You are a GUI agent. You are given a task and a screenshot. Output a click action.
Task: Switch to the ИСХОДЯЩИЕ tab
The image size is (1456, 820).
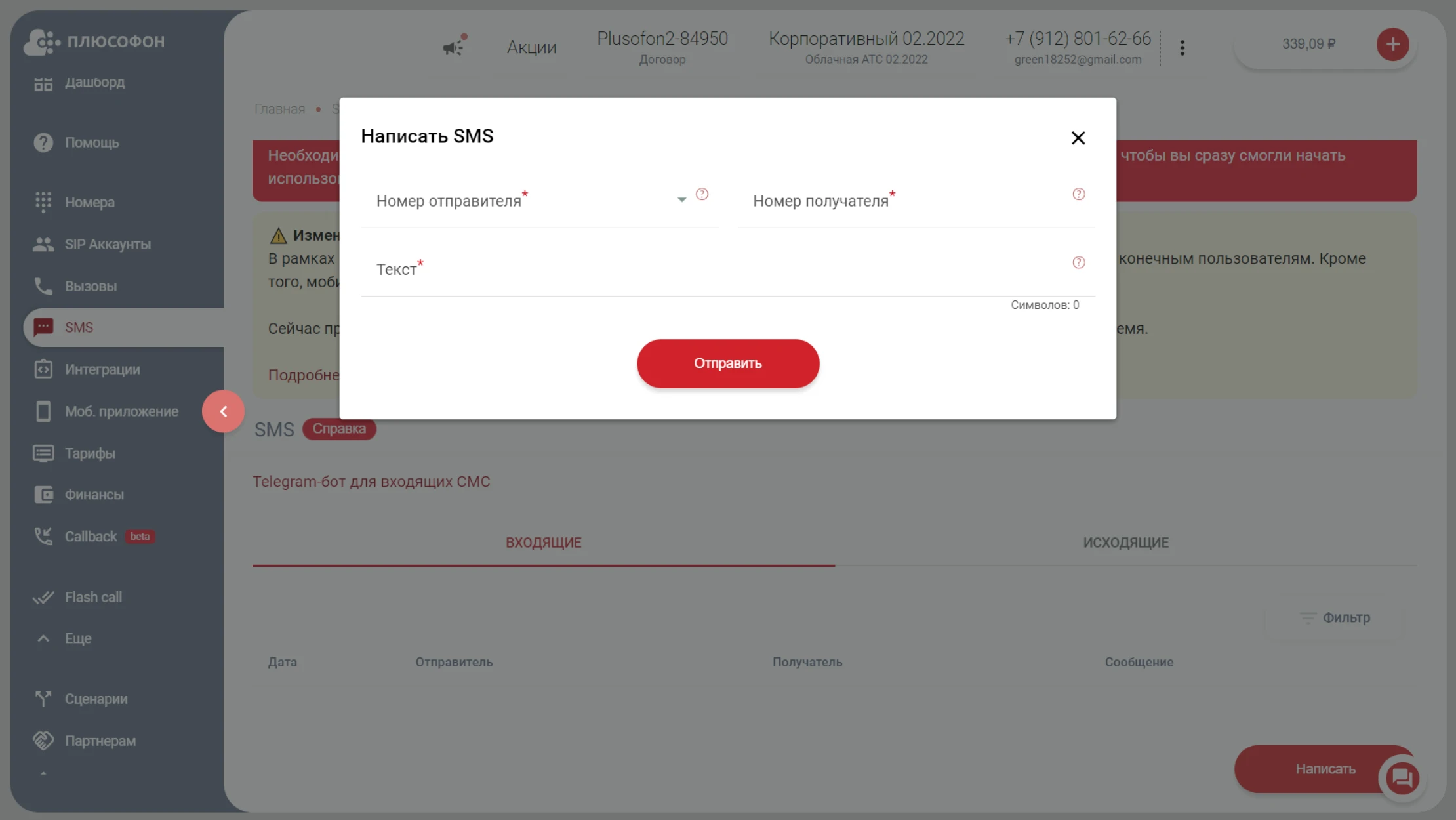(x=1125, y=543)
